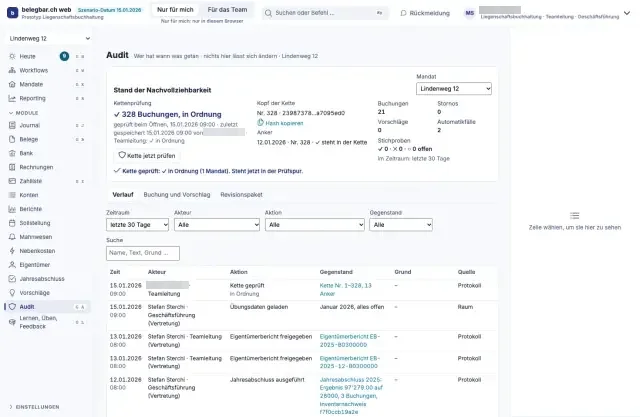Open the Gegenstand filter dropdown

tap(401, 224)
